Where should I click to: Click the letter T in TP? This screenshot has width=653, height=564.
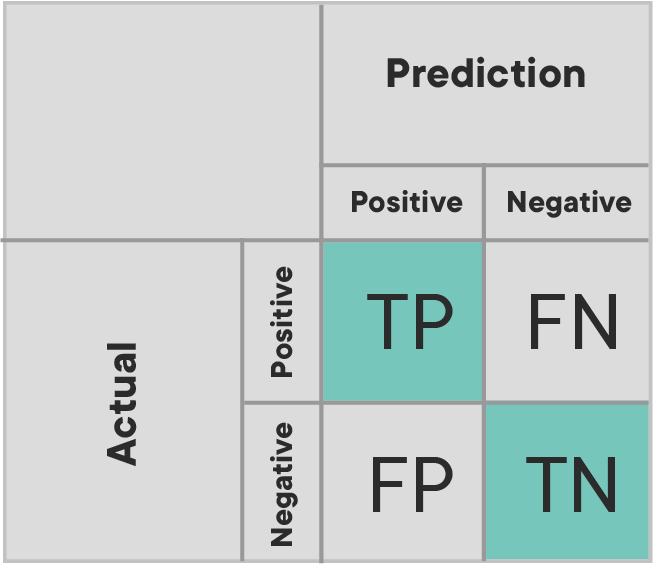point(387,322)
